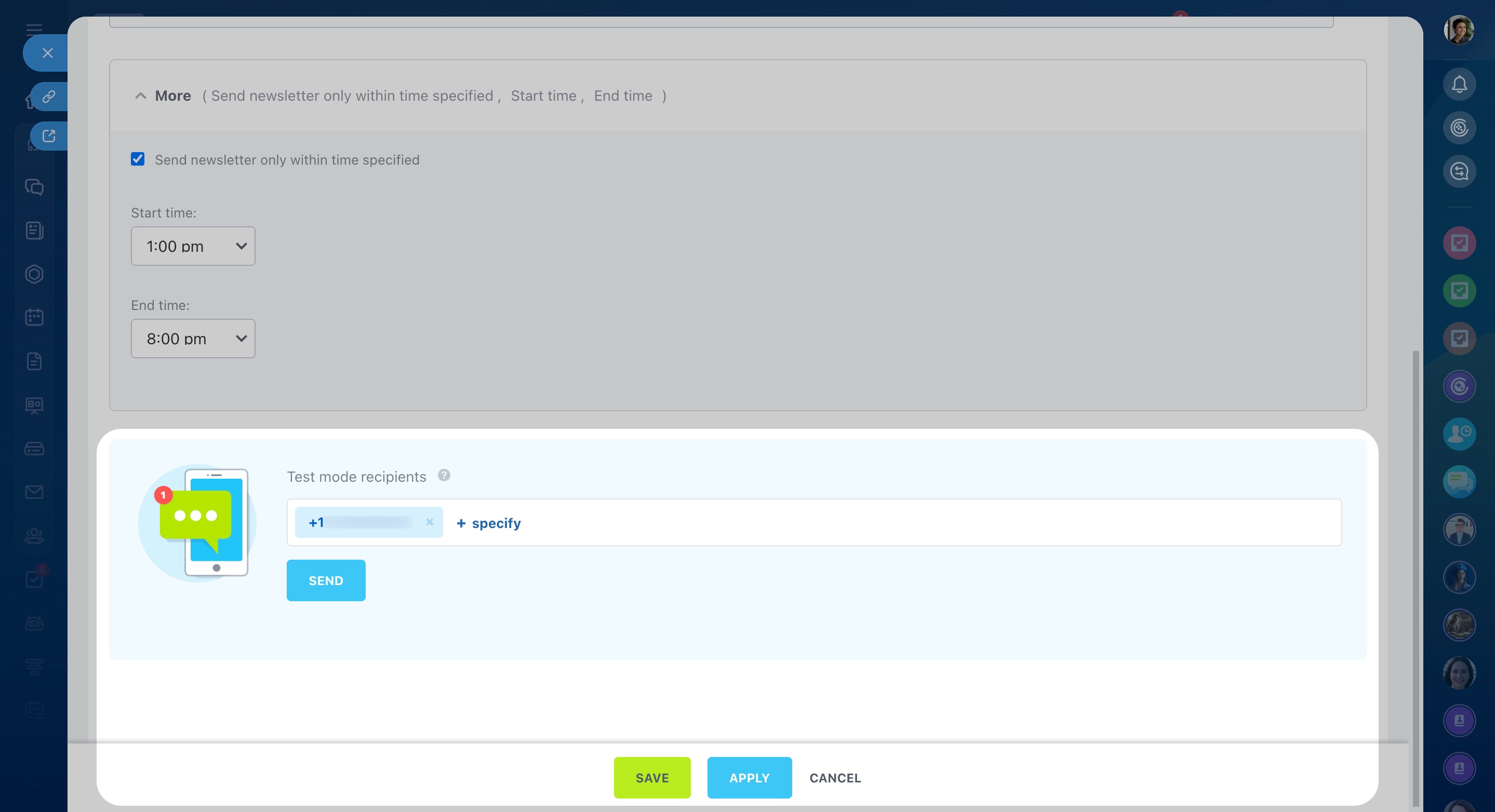Open the mail envelope sidebar icon

34,492
